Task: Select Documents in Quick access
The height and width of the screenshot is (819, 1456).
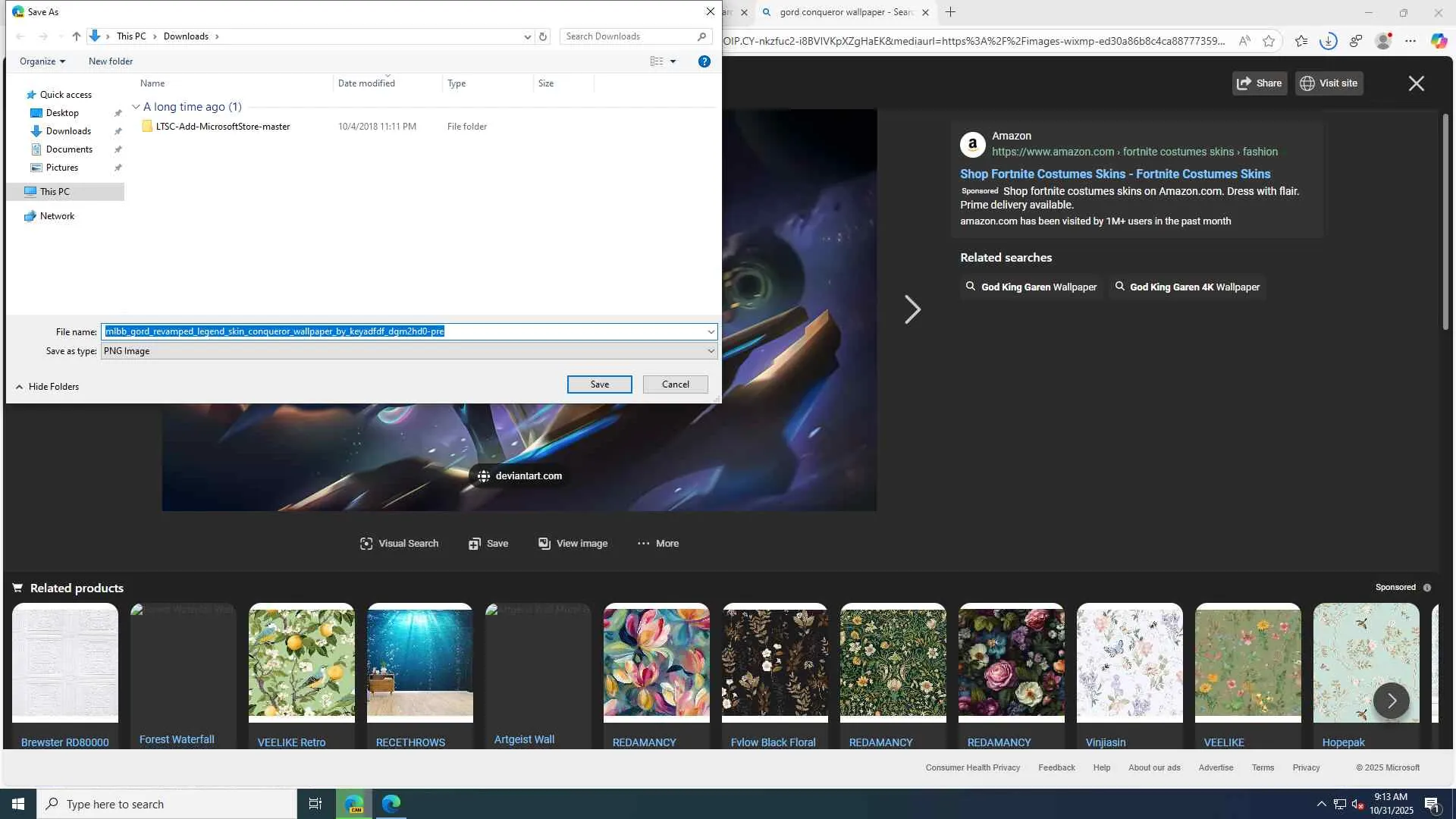Action: [69, 149]
